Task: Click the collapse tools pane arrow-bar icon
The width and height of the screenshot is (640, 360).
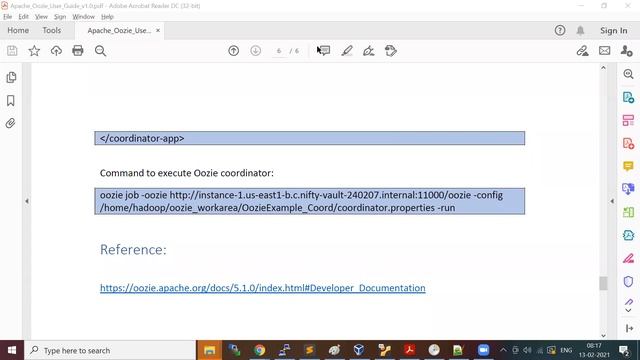Action: coord(629,328)
